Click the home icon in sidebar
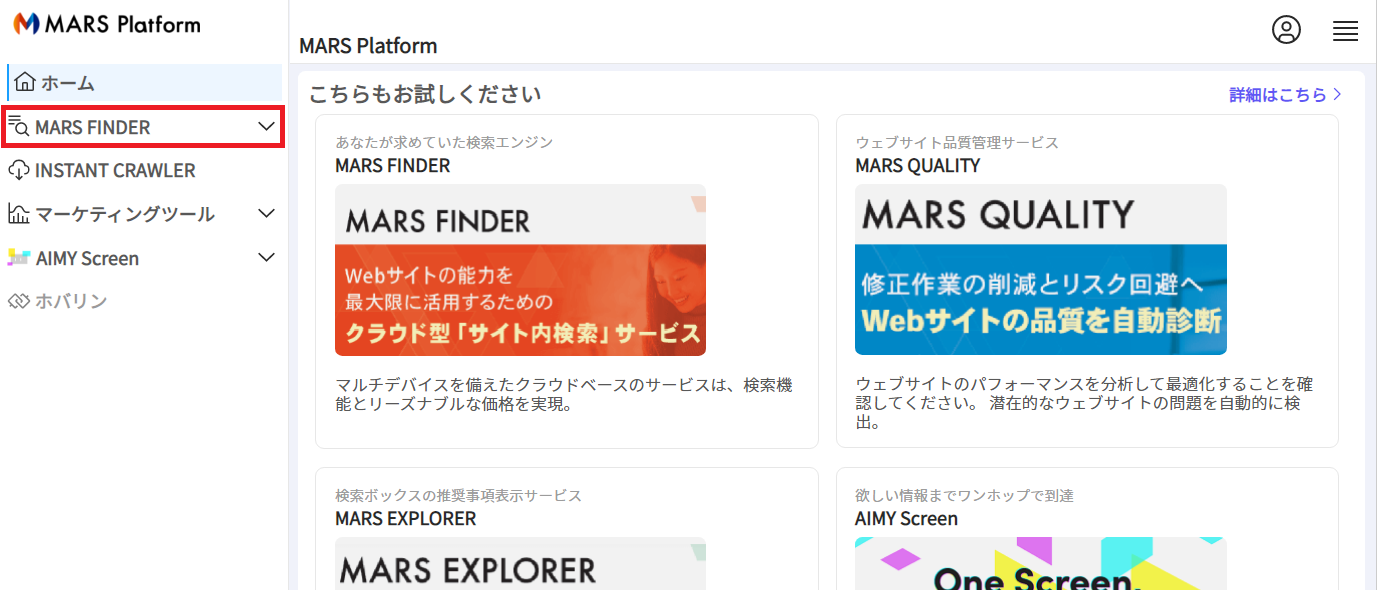Screen dimensions: 1377x590 (26, 83)
